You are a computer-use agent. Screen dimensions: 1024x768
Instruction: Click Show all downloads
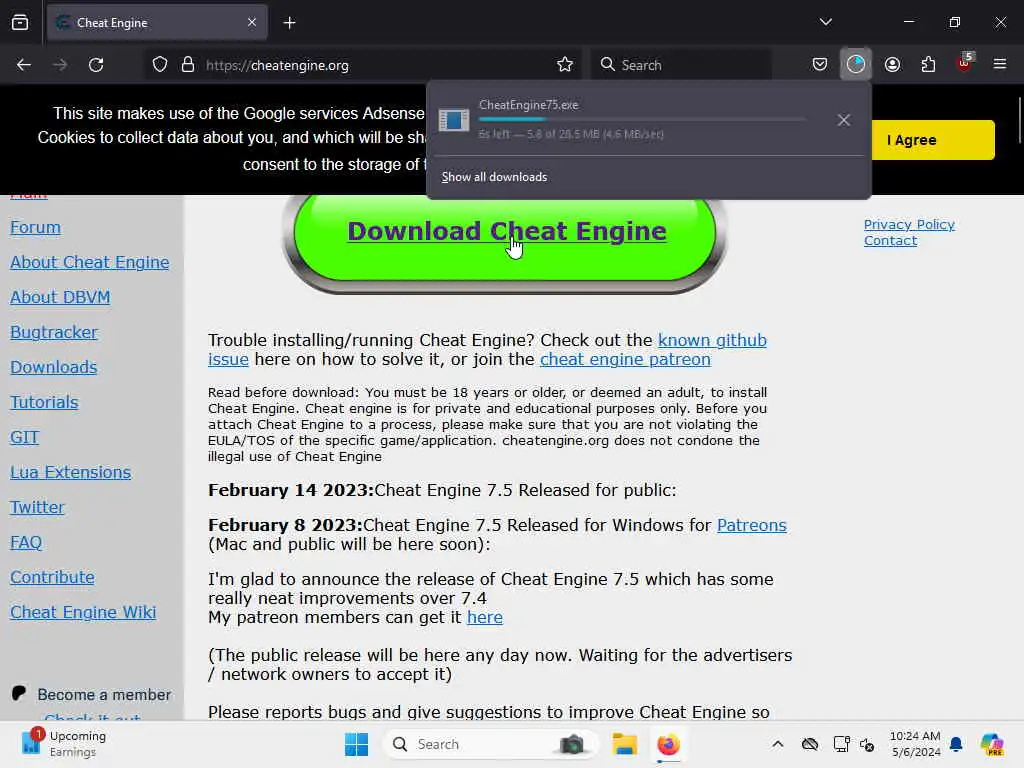pos(494,177)
